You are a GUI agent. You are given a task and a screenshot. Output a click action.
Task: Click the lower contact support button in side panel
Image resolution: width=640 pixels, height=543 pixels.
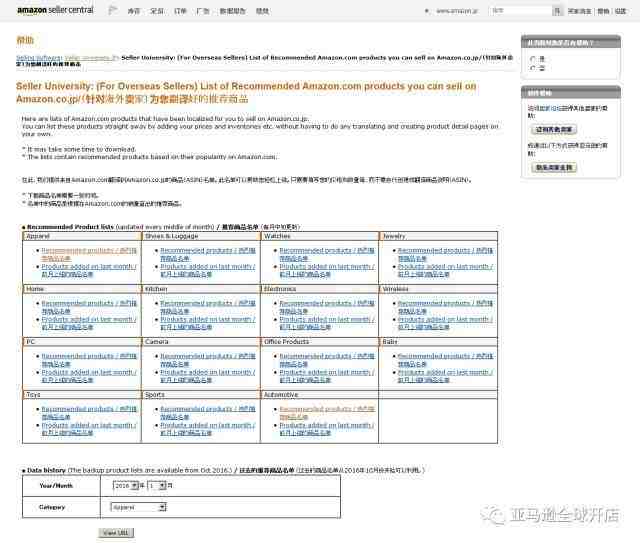tap(554, 167)
